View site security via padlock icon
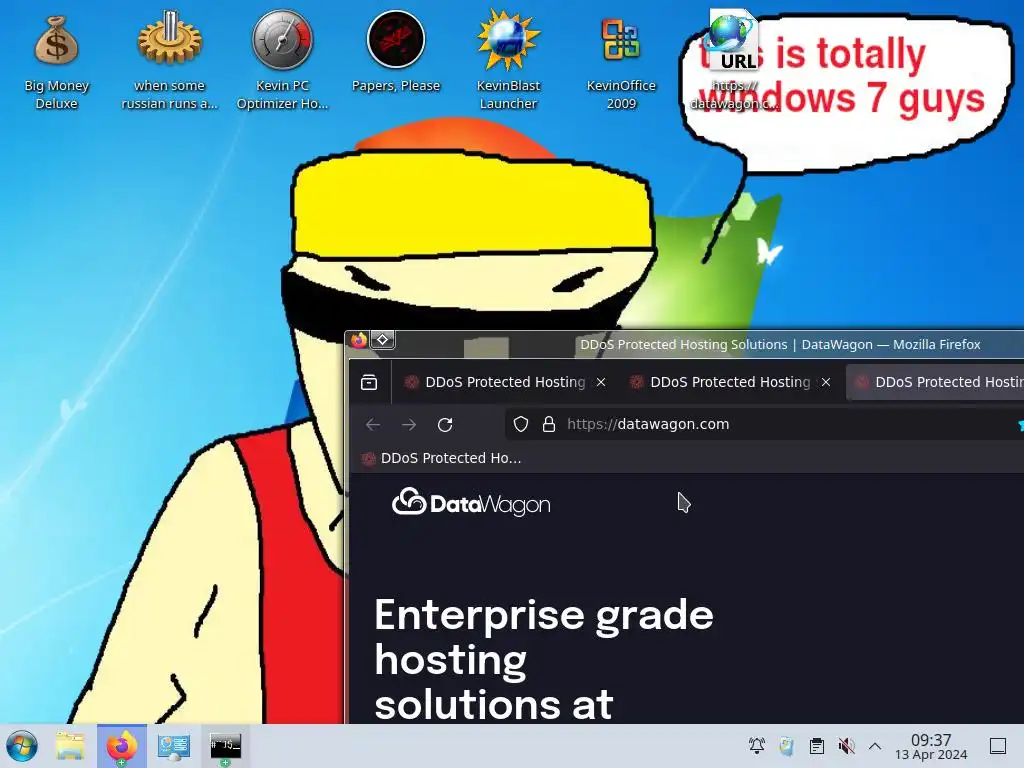This screenshot has width=1024, height=768. point(549,424)
